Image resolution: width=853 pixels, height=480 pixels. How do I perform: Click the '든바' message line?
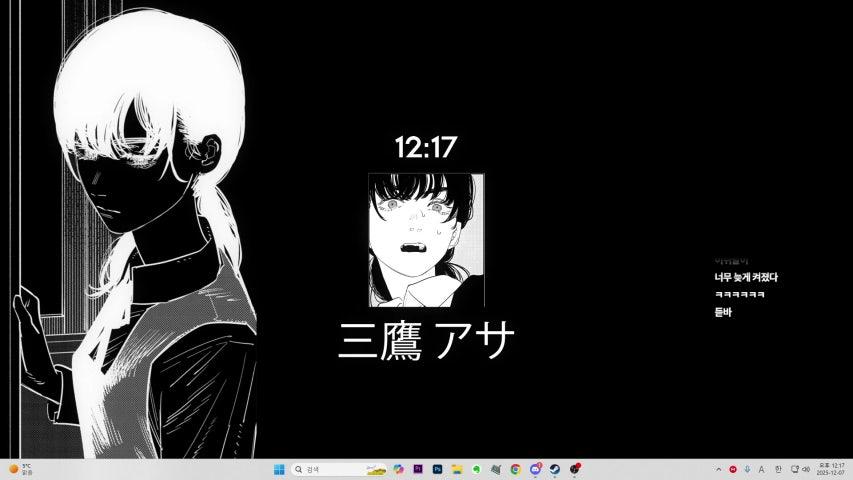pyautogui.click(x=723, y=312)
